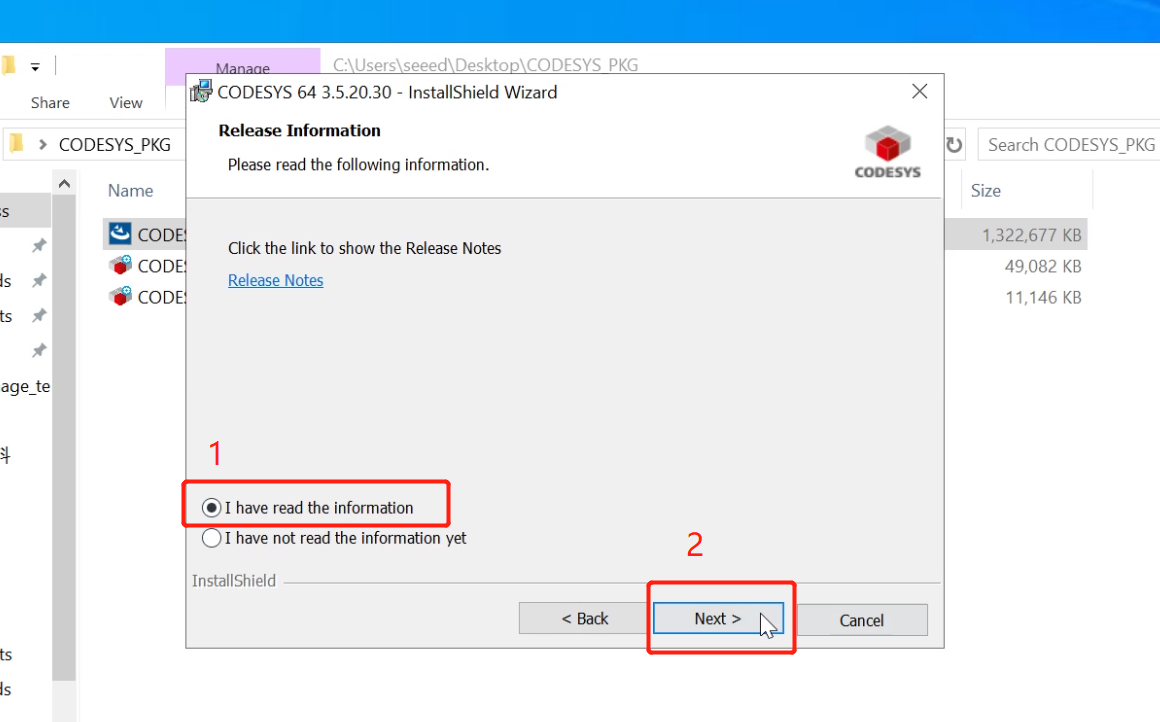1160x722 pixels.
Task: Open the Release Notes link
Action: coord(275,280)
